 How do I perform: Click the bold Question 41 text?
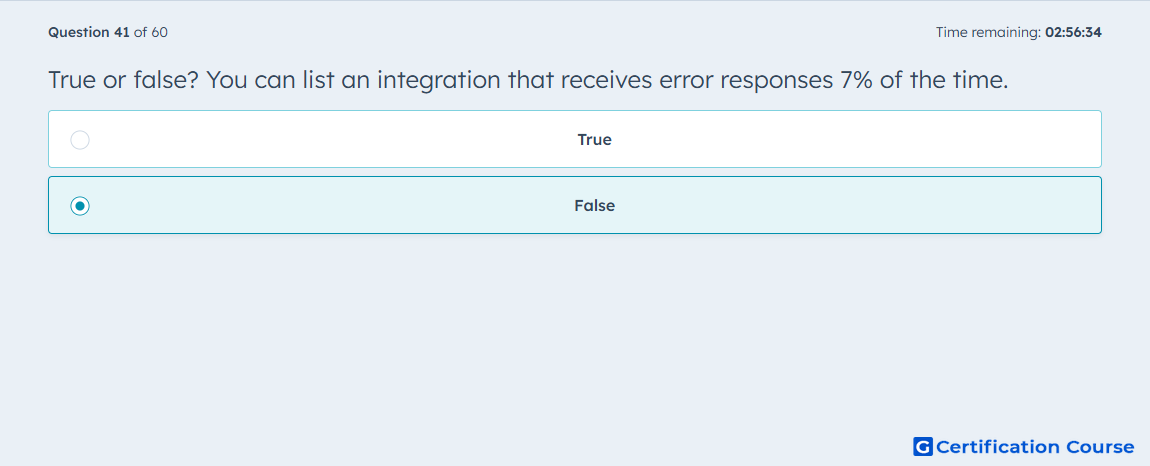(x=89, y=32)
